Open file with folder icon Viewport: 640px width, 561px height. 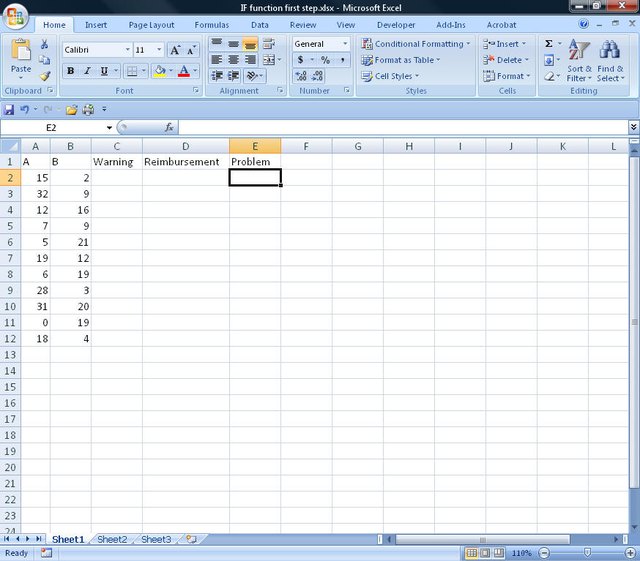71,109
